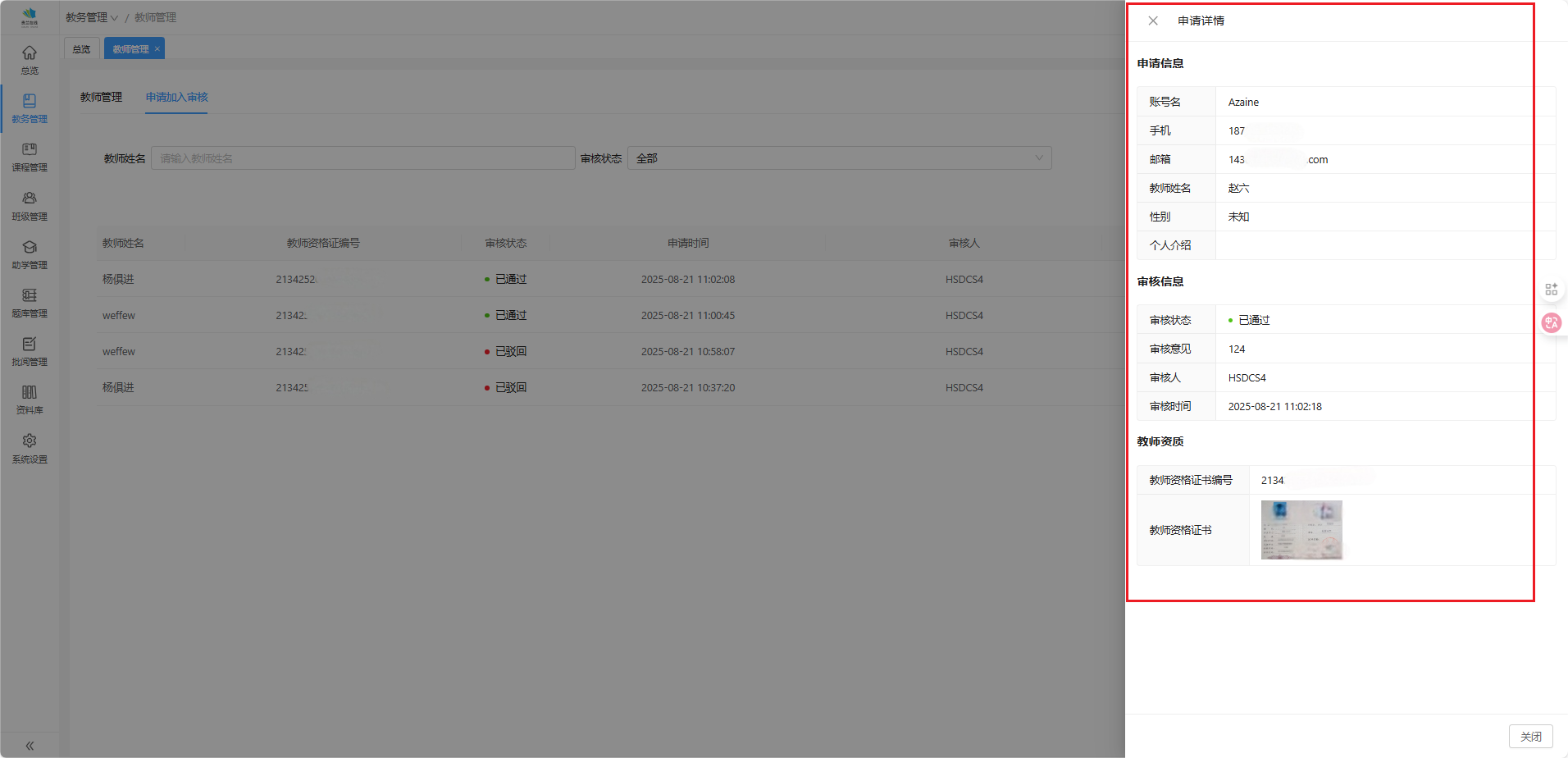
Task: Select the 题库管理 sidebar icon
Action: coord(30,302)
